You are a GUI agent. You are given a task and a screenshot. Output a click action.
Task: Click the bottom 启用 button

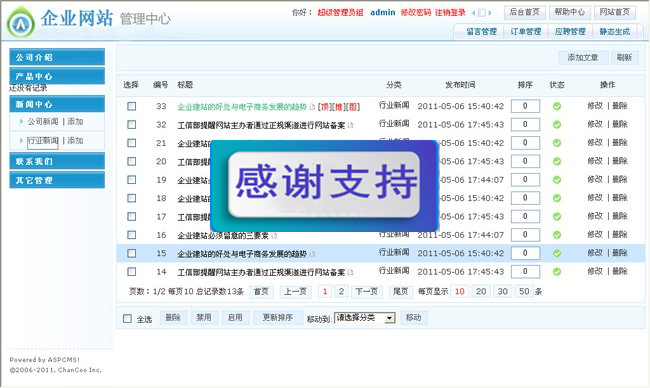pyautogui.click(x=235, y=318)
